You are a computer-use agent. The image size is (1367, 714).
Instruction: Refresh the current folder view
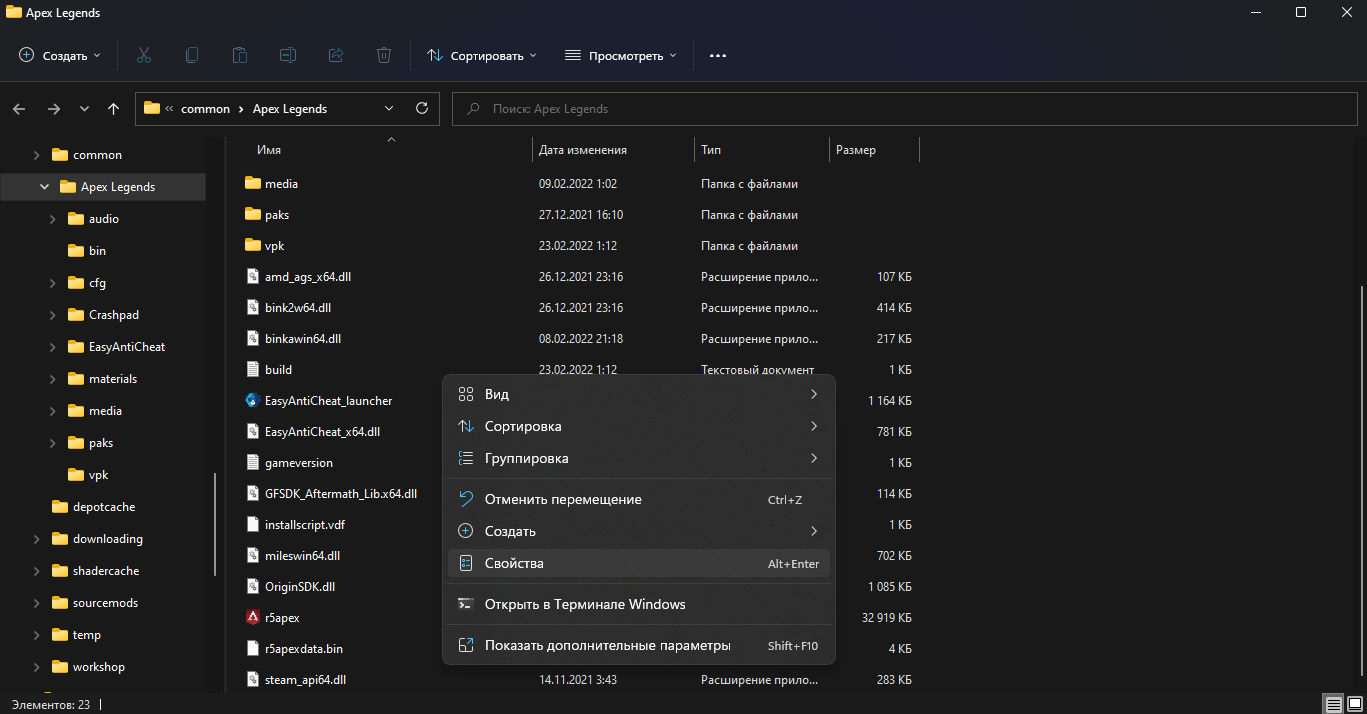click(x=421, y=108)
